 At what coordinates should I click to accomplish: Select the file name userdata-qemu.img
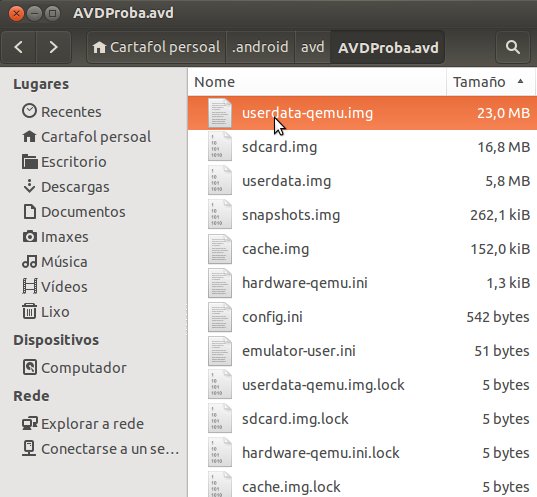[308, 113]
